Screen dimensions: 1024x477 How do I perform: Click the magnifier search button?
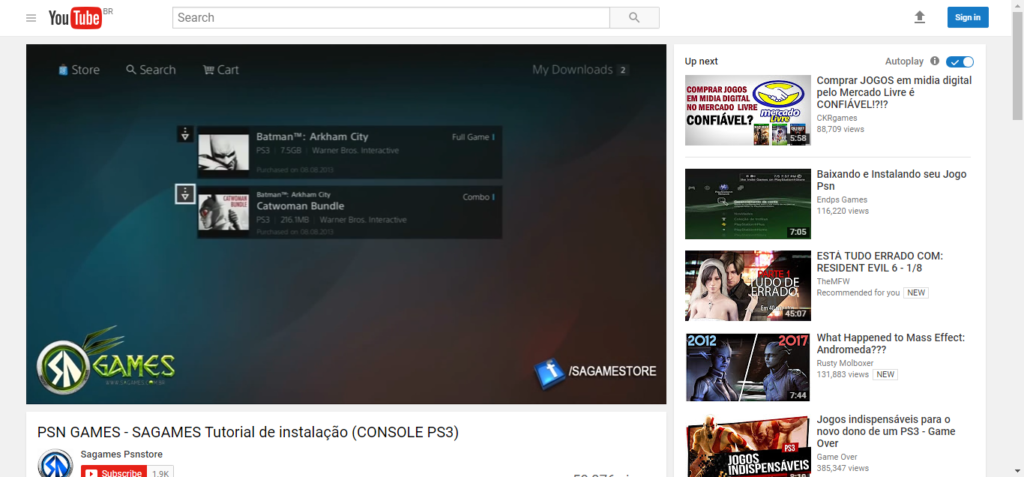click(x=634, y=18)
